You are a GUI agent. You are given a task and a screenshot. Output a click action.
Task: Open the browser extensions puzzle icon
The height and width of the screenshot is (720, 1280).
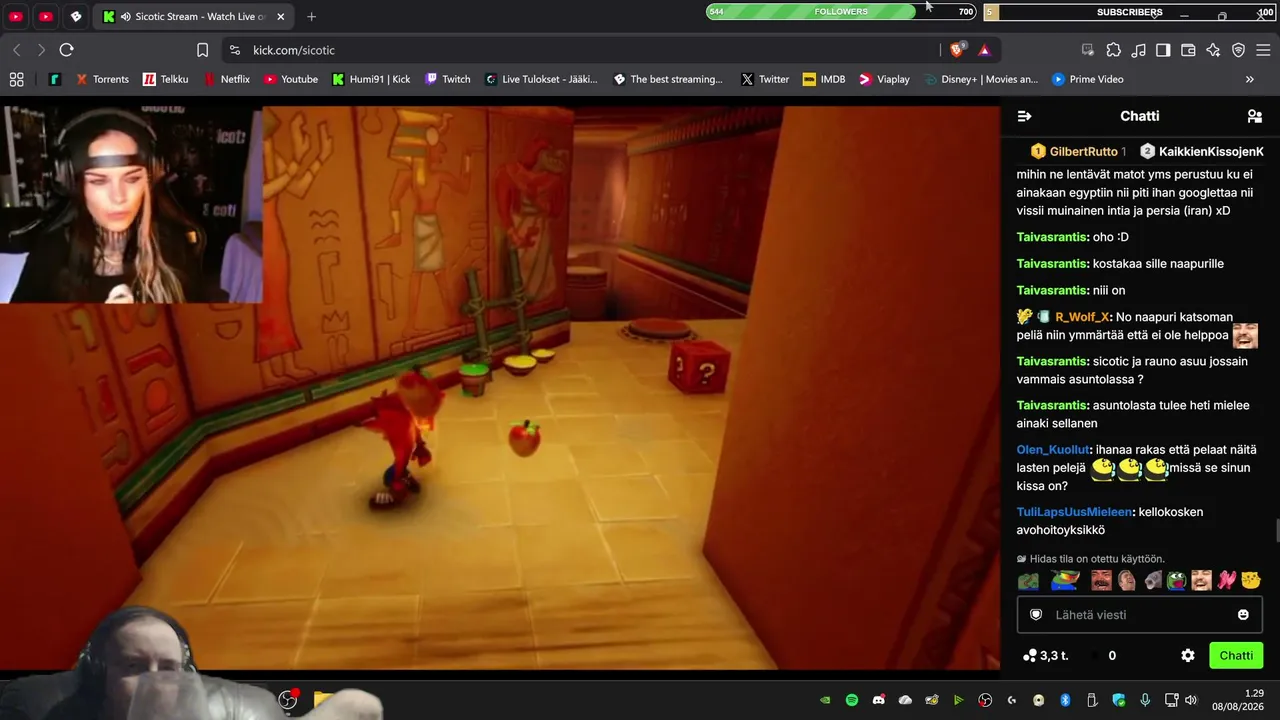1113,50
